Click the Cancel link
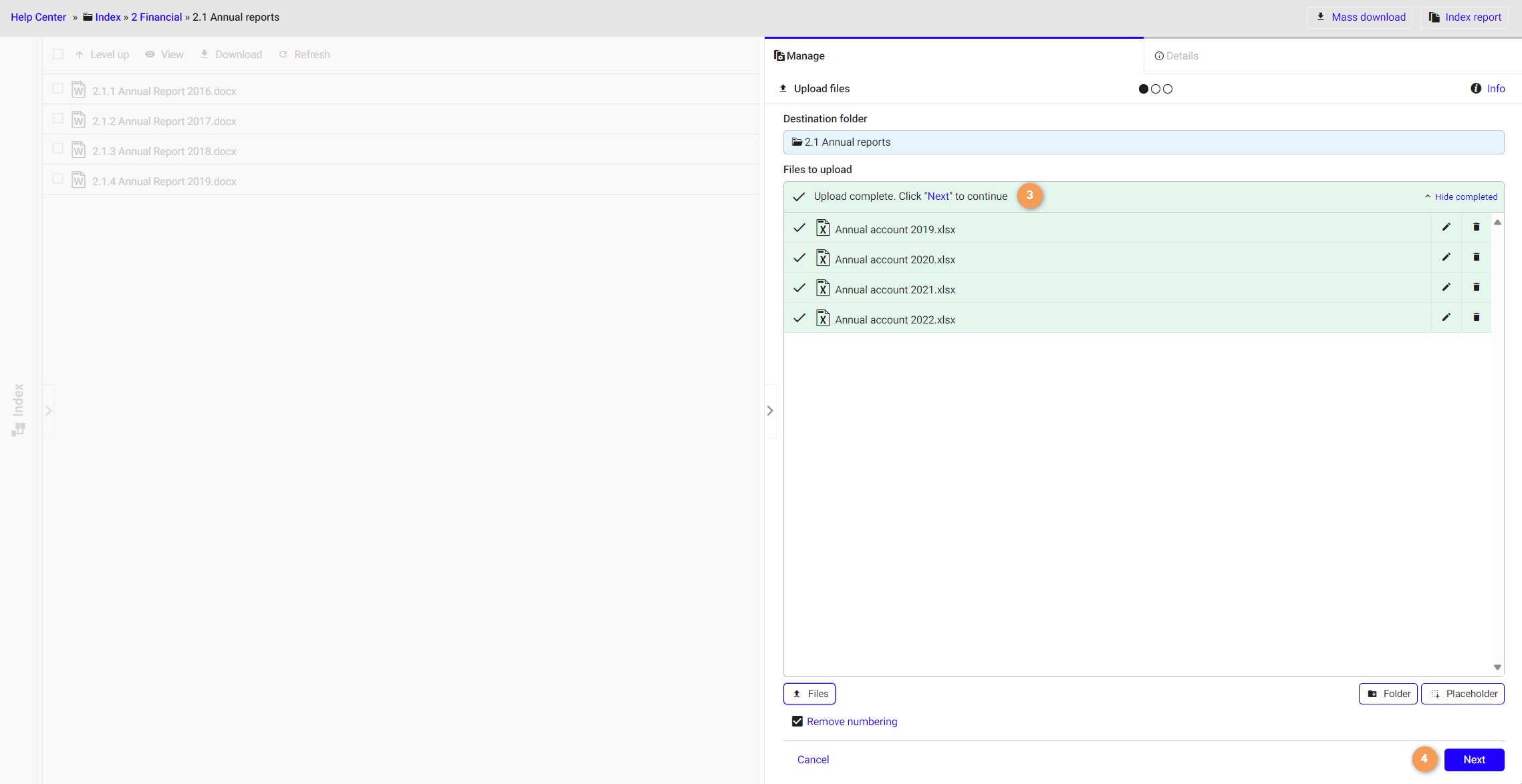 [813, 759]
